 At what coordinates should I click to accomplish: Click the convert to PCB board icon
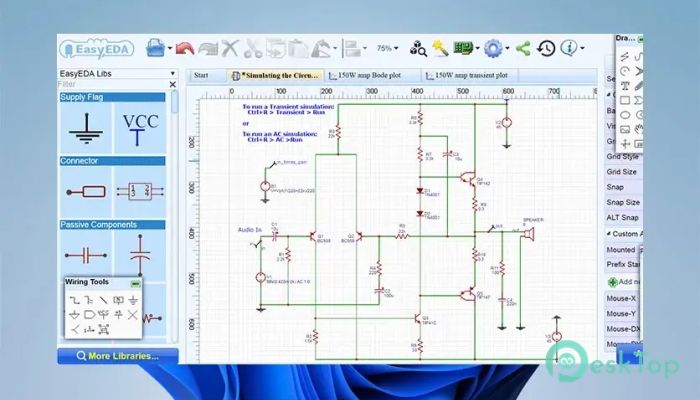(463, 47)
